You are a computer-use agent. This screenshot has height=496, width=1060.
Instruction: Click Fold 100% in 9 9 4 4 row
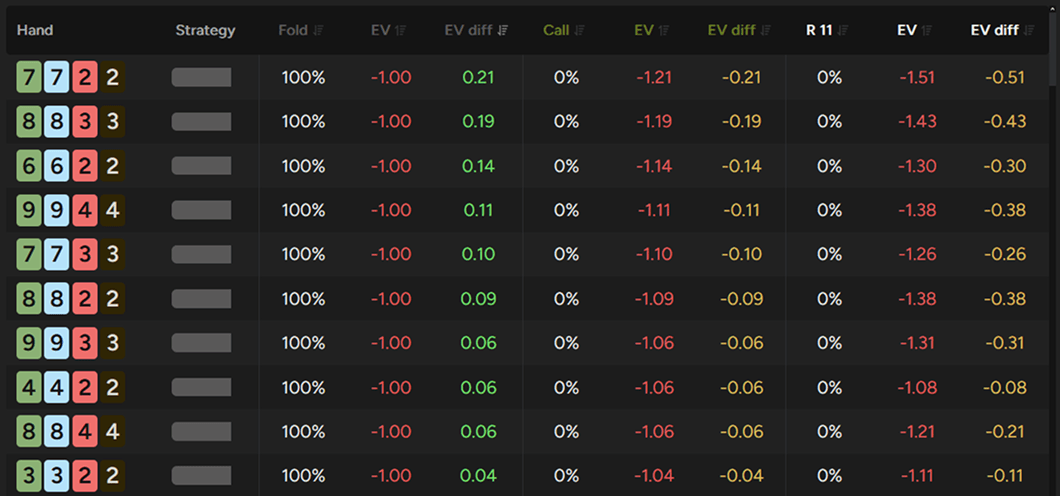[x=304, y=211]
